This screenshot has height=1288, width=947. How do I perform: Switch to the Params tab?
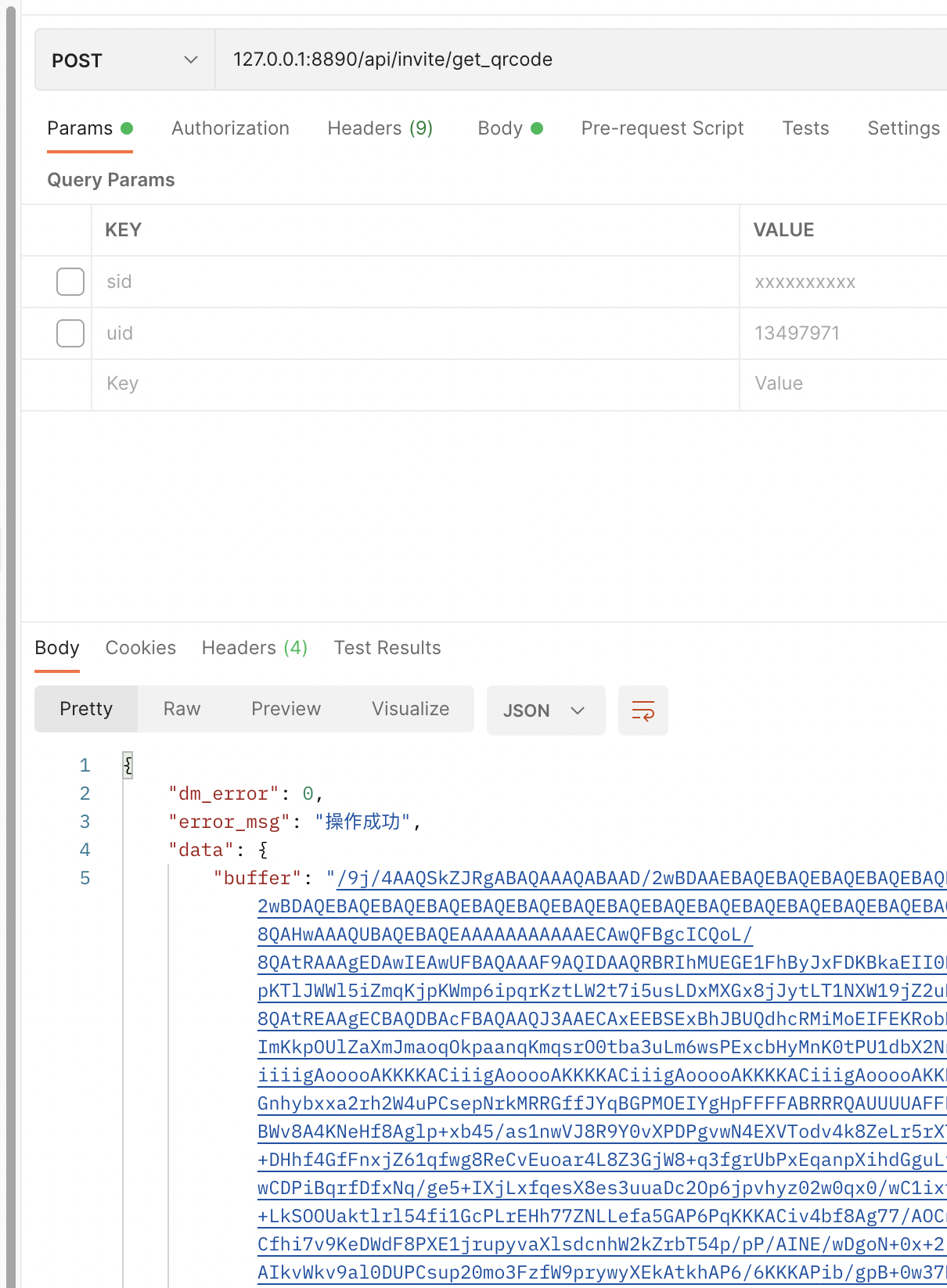[90, 128]
